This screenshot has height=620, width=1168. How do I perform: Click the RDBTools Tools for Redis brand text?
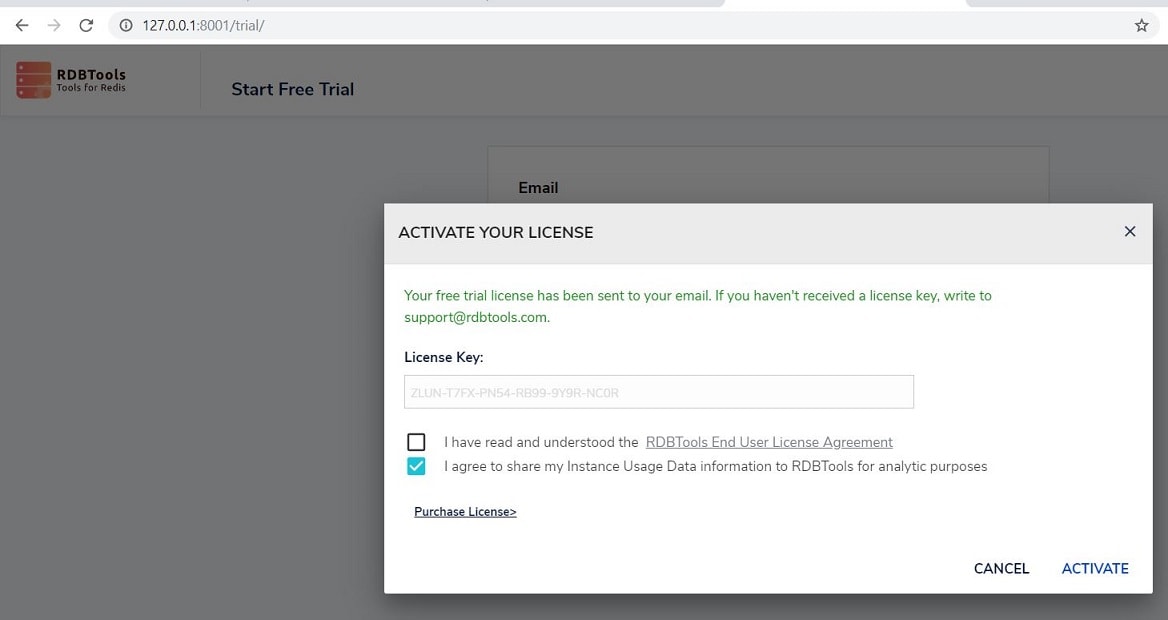(91, 80)
